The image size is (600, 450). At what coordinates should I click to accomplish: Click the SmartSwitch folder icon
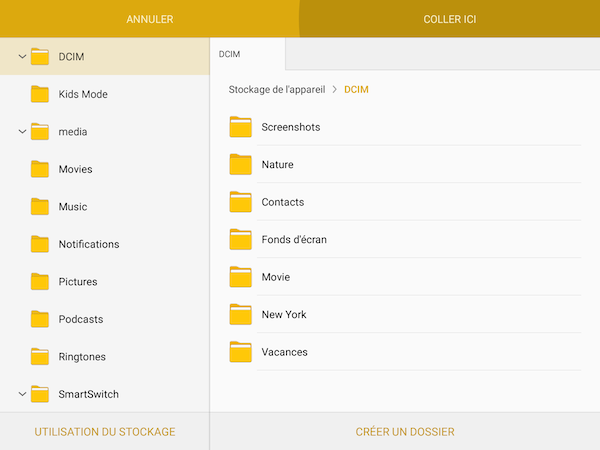click(x=40, y=394)
